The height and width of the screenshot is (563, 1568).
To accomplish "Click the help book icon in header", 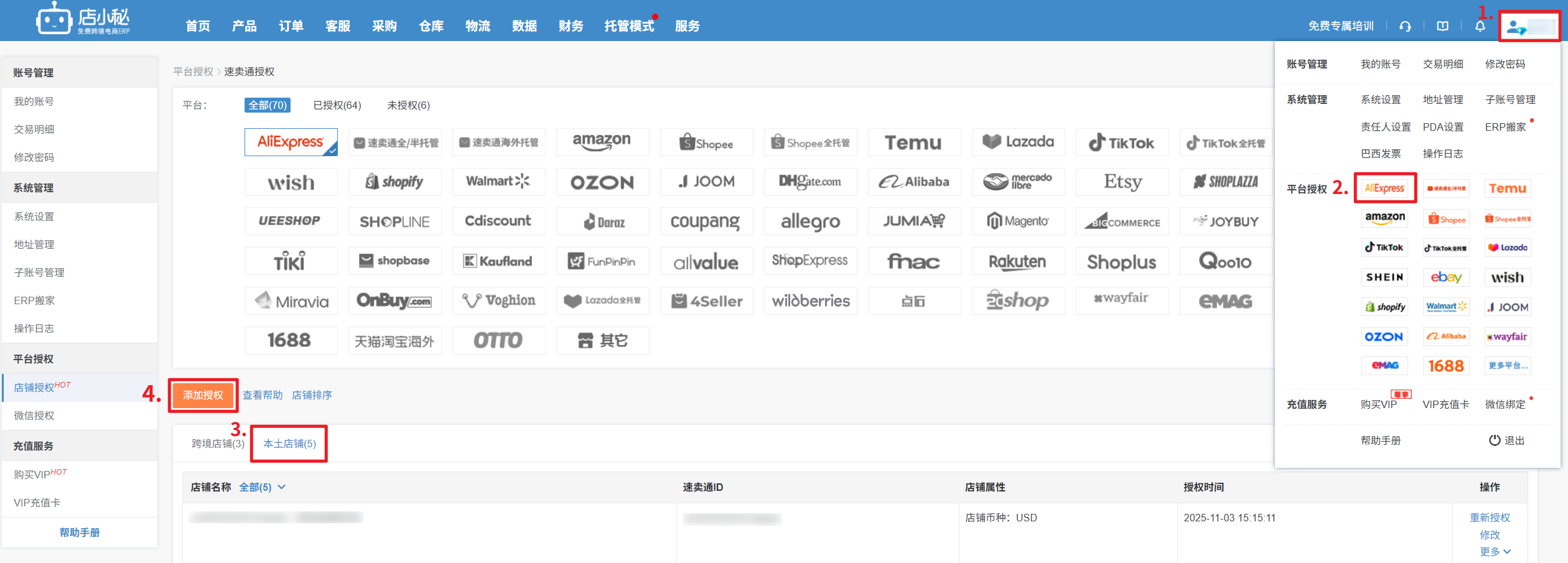I will click(1442, 26).
